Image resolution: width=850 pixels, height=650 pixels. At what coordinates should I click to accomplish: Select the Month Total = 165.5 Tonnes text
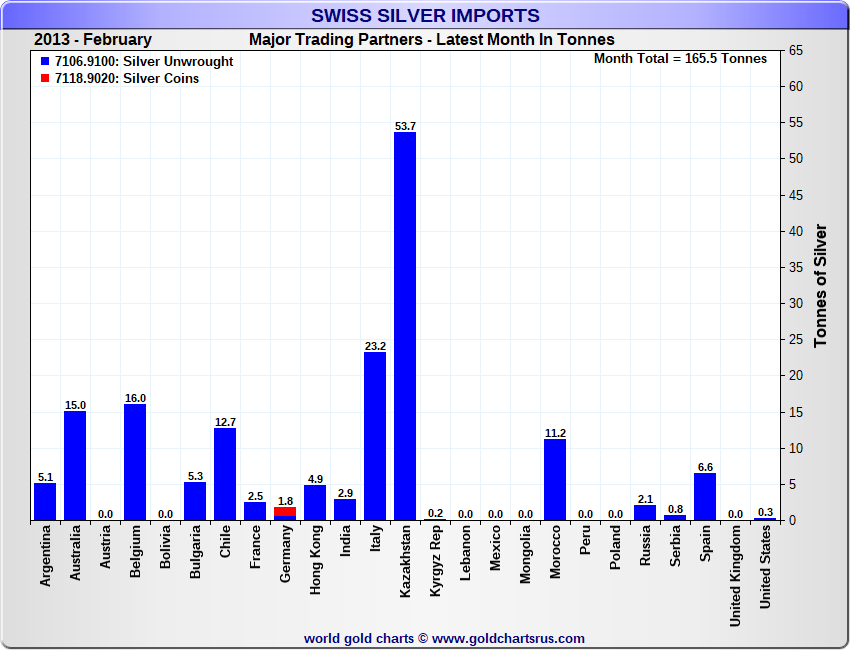680,59
